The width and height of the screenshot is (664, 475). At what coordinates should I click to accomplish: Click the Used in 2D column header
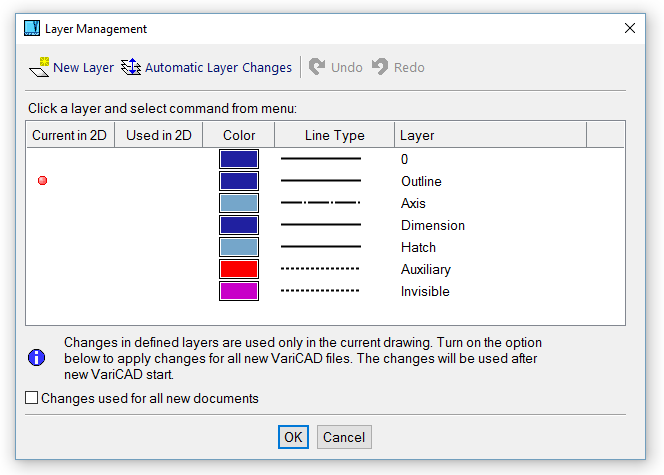click(159, 135)
